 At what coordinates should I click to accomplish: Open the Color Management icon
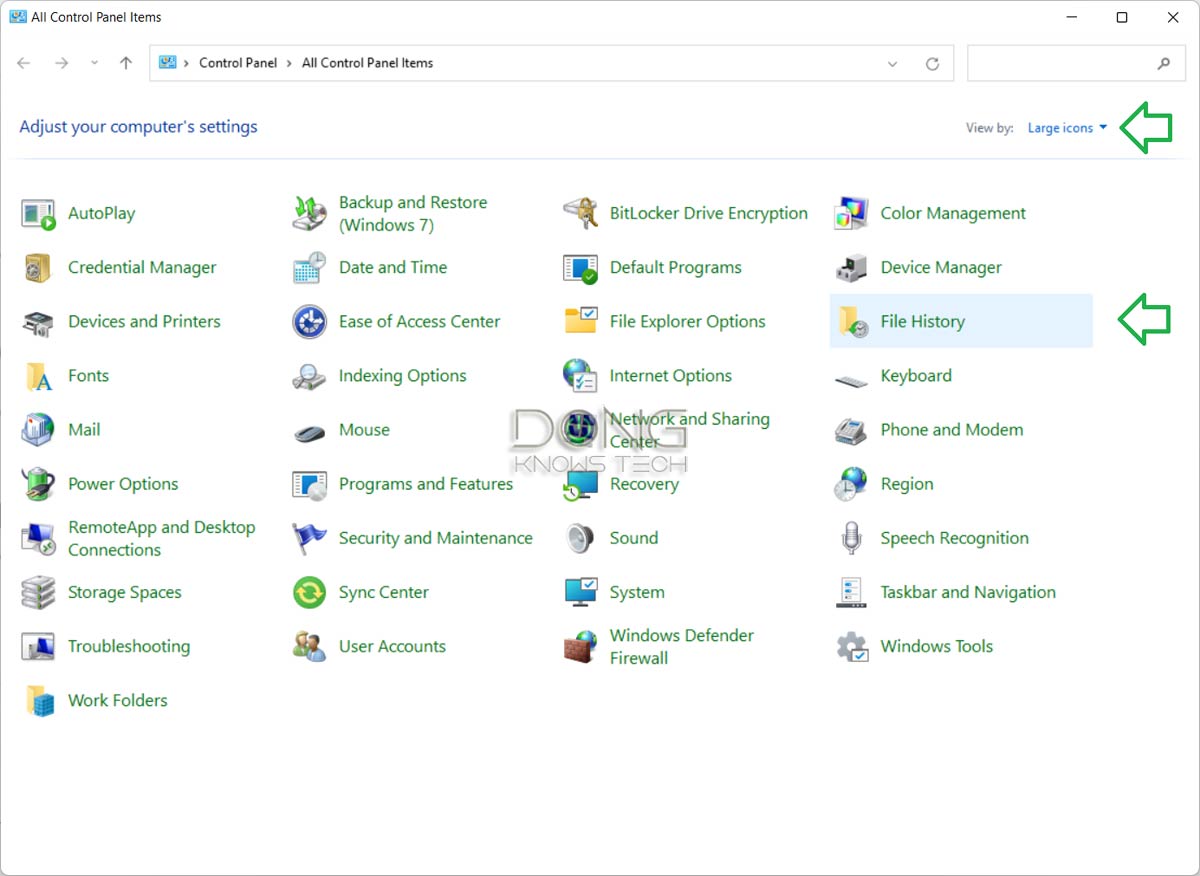point(952,213)
